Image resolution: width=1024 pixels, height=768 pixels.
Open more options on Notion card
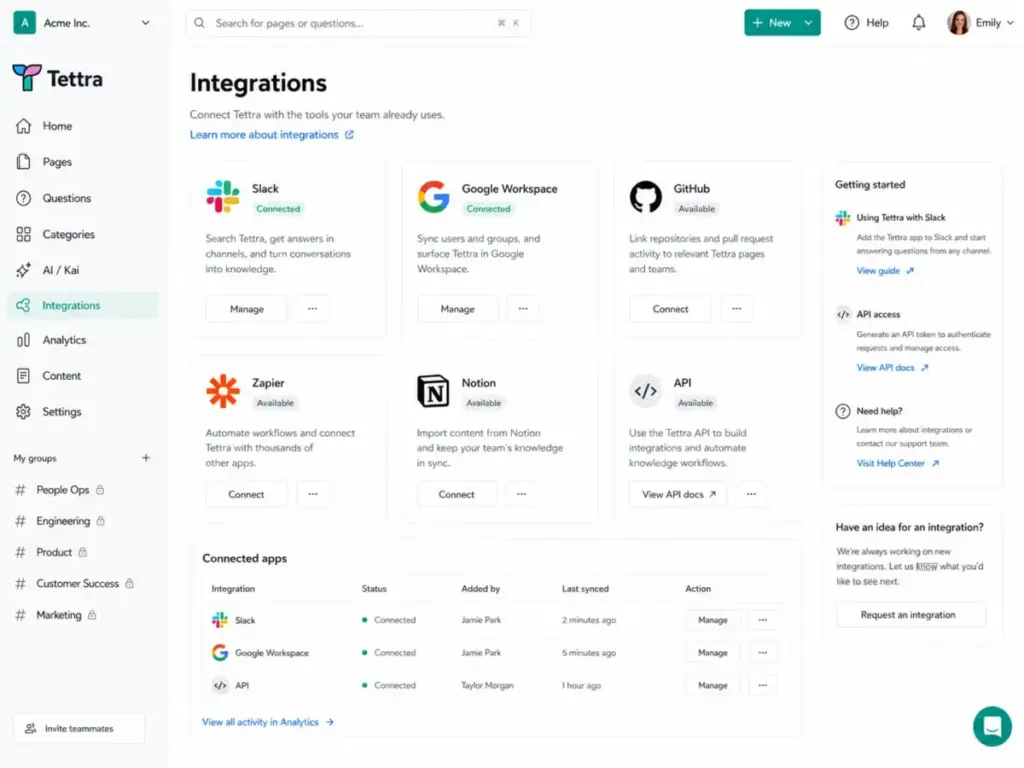(x=521, y=494)
